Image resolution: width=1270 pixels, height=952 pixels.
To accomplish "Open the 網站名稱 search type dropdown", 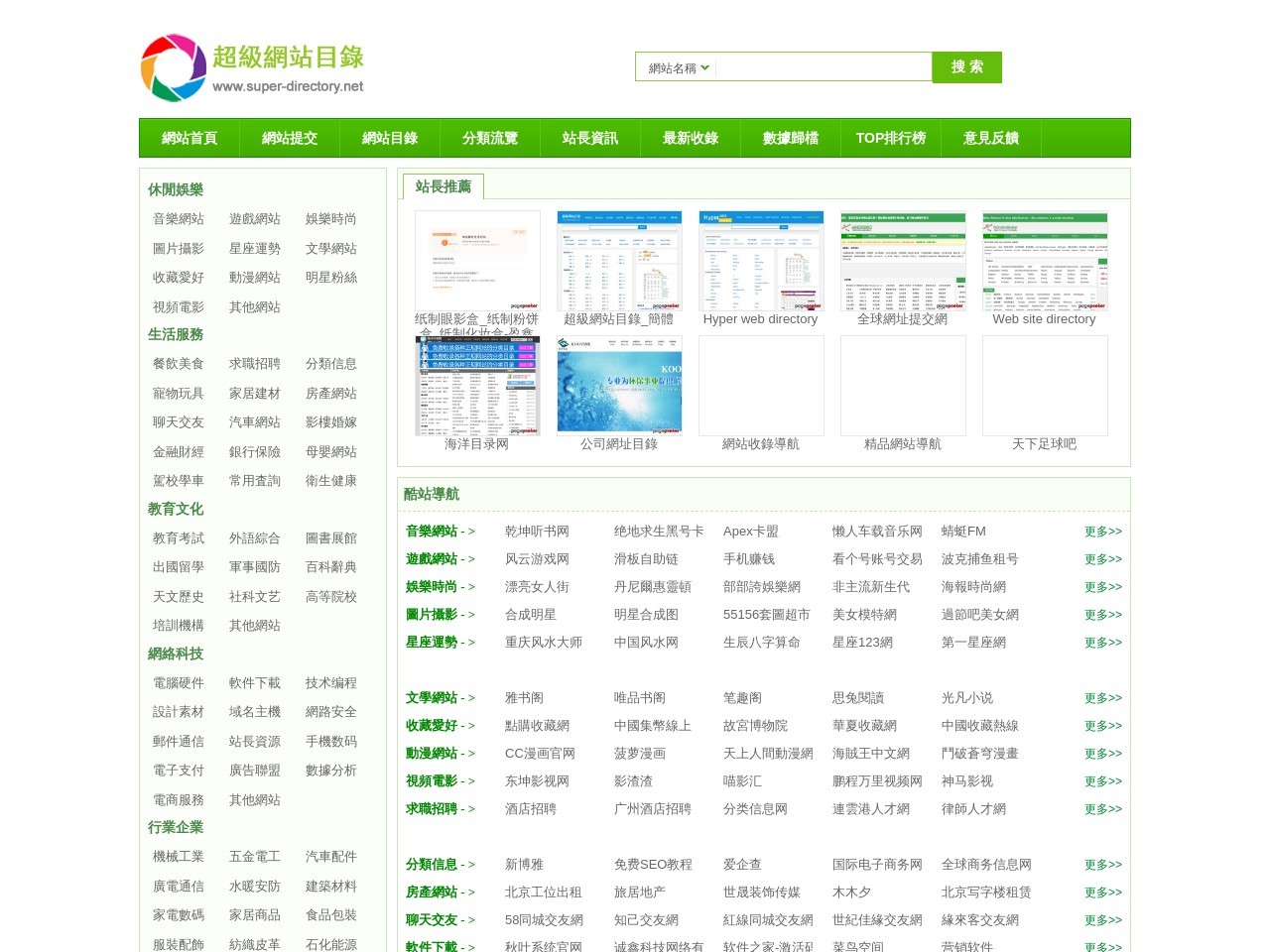I will tap(675, 67).
